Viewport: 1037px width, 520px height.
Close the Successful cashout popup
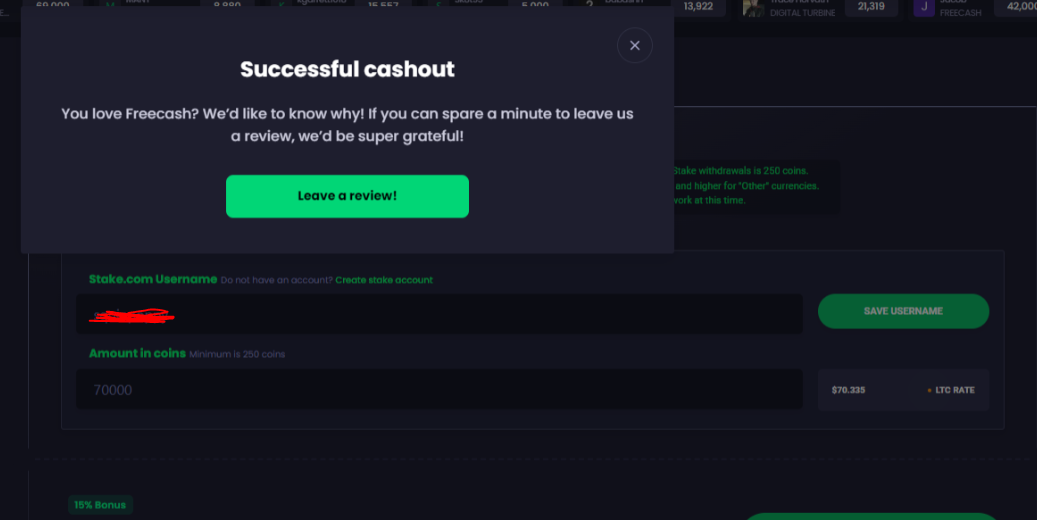[634, 45]
